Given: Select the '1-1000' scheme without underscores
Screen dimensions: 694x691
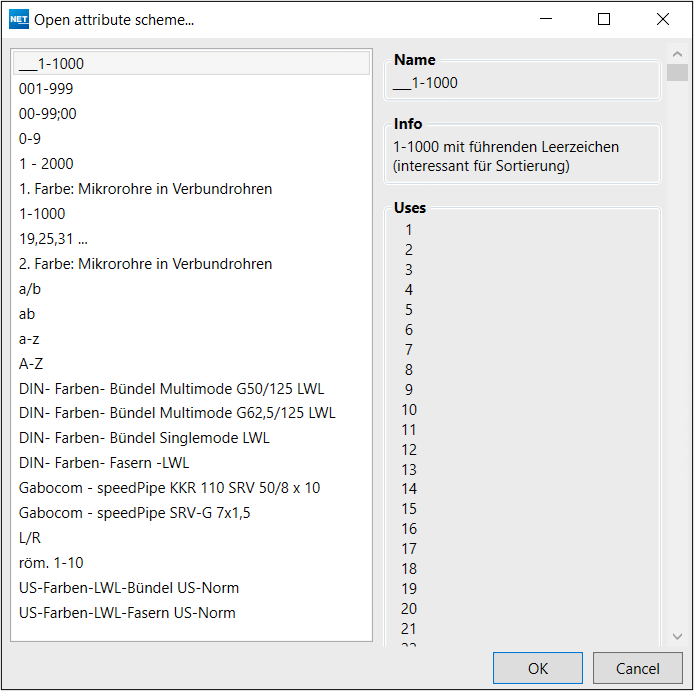Looking at the screenshot, I should tap(192, 214).
